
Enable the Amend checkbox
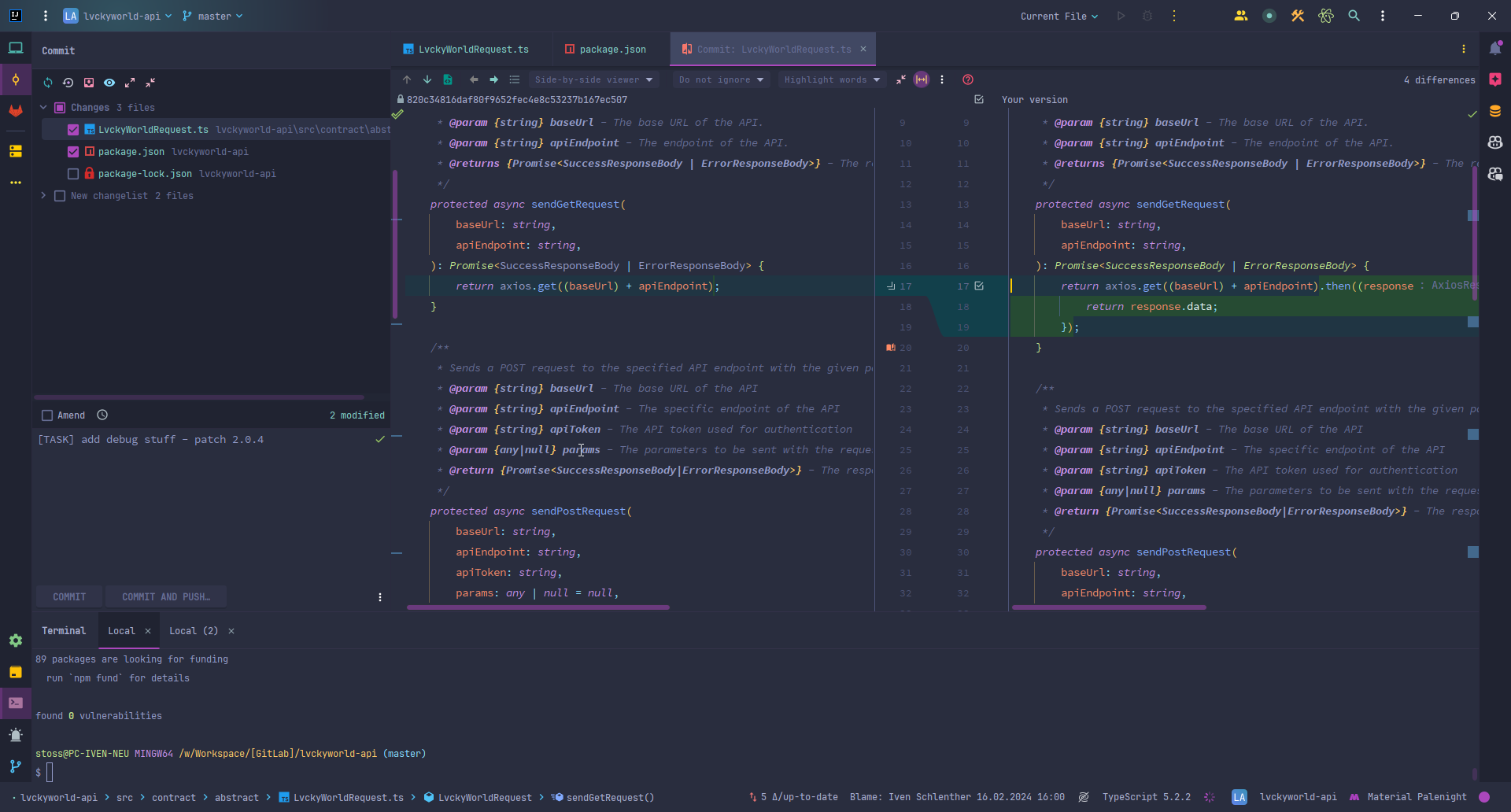click(47, 415)
